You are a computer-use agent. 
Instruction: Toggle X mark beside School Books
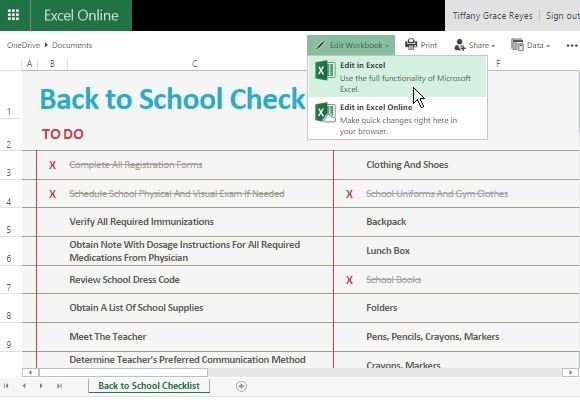tap(349, 280)
